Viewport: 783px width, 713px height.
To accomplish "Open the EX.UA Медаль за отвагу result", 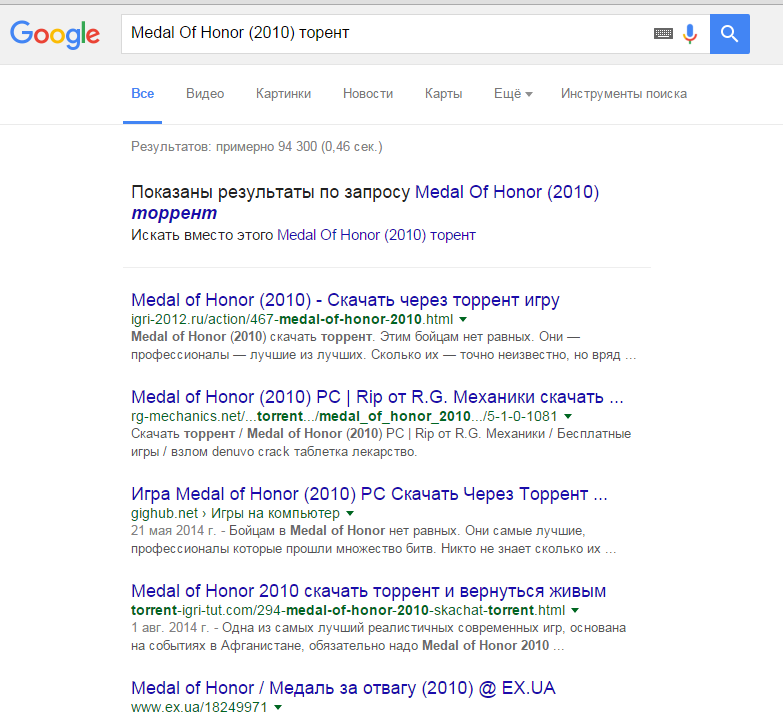I will click(343, 688).
